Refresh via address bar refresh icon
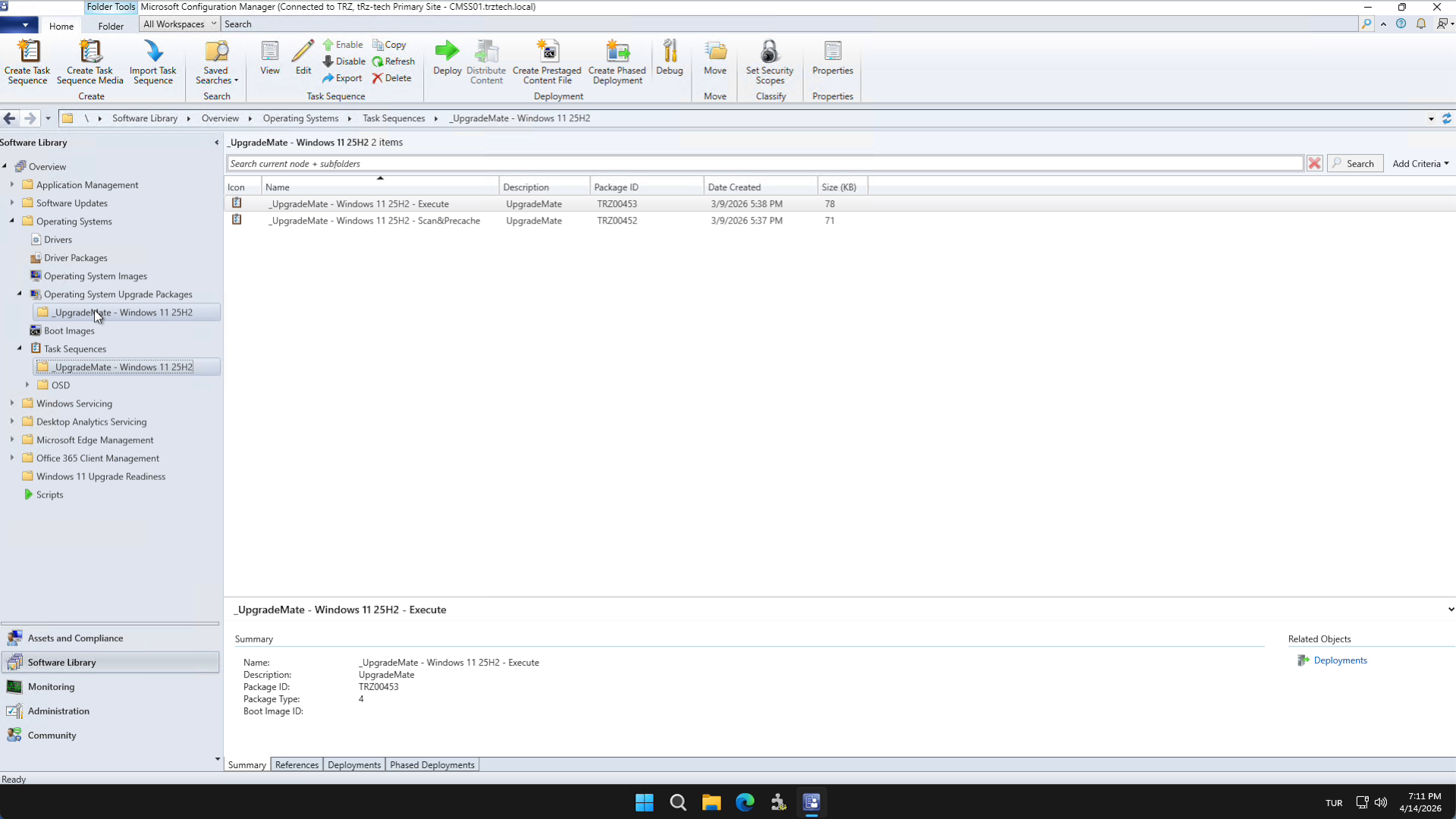The image size is (1456, 819). (1447, 118)
